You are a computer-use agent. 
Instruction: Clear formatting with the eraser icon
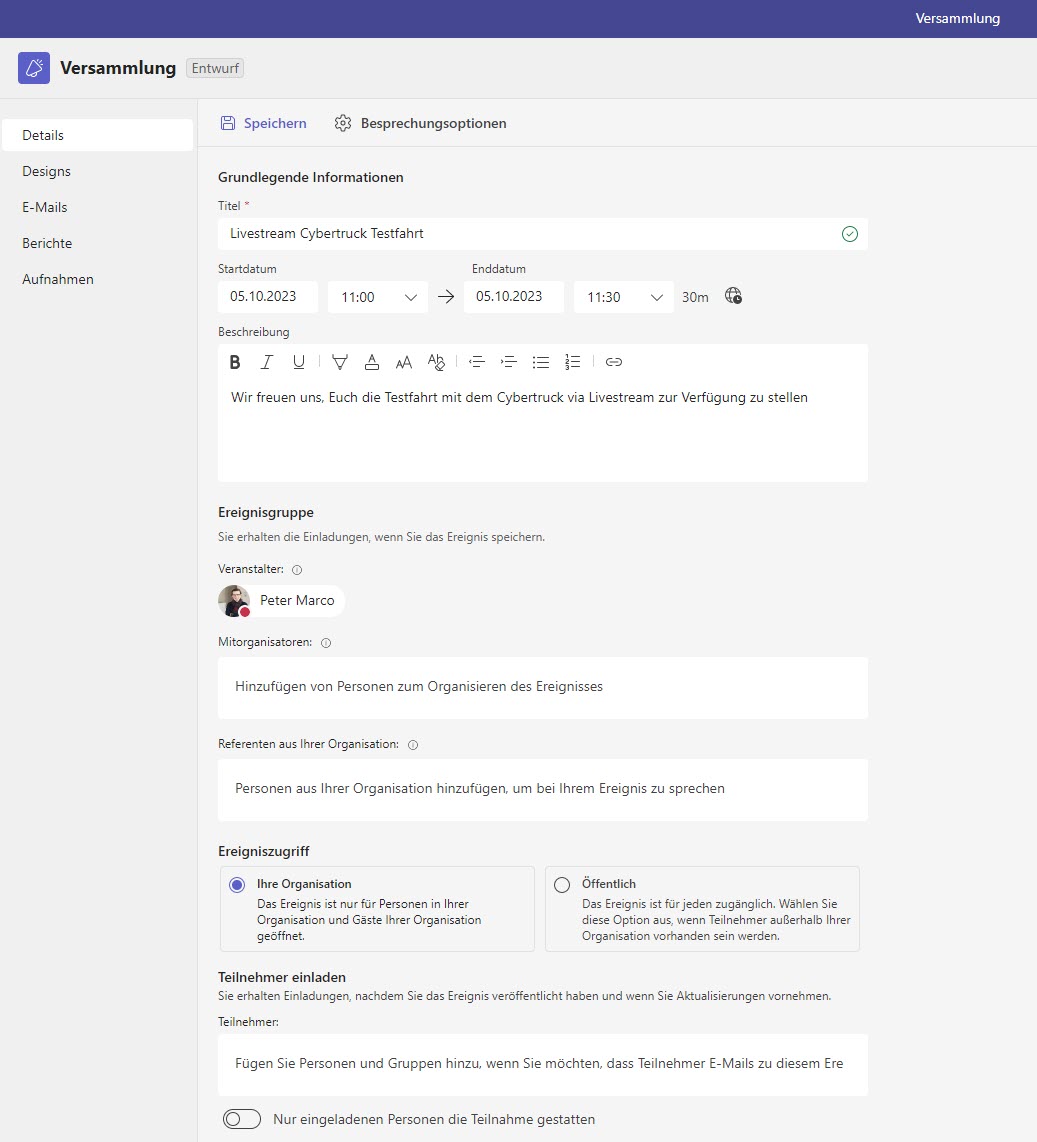point(435,362)
